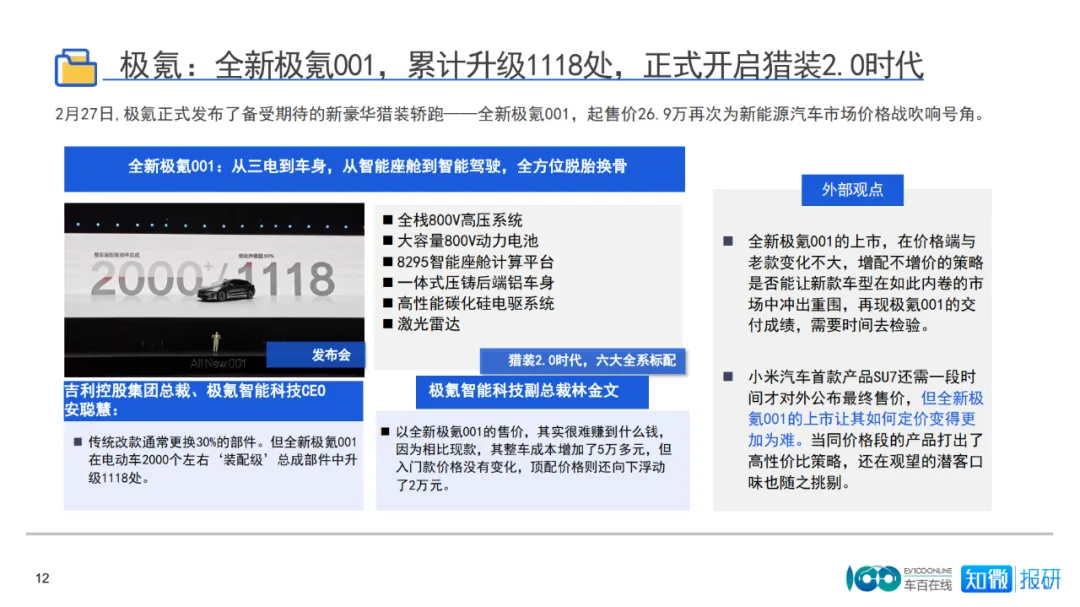Image resolution: width=1080 pixels, height=607 pixels.
Task: Click the blue highlighted text 但全新极氪001的上市
Action: point(865,419)
